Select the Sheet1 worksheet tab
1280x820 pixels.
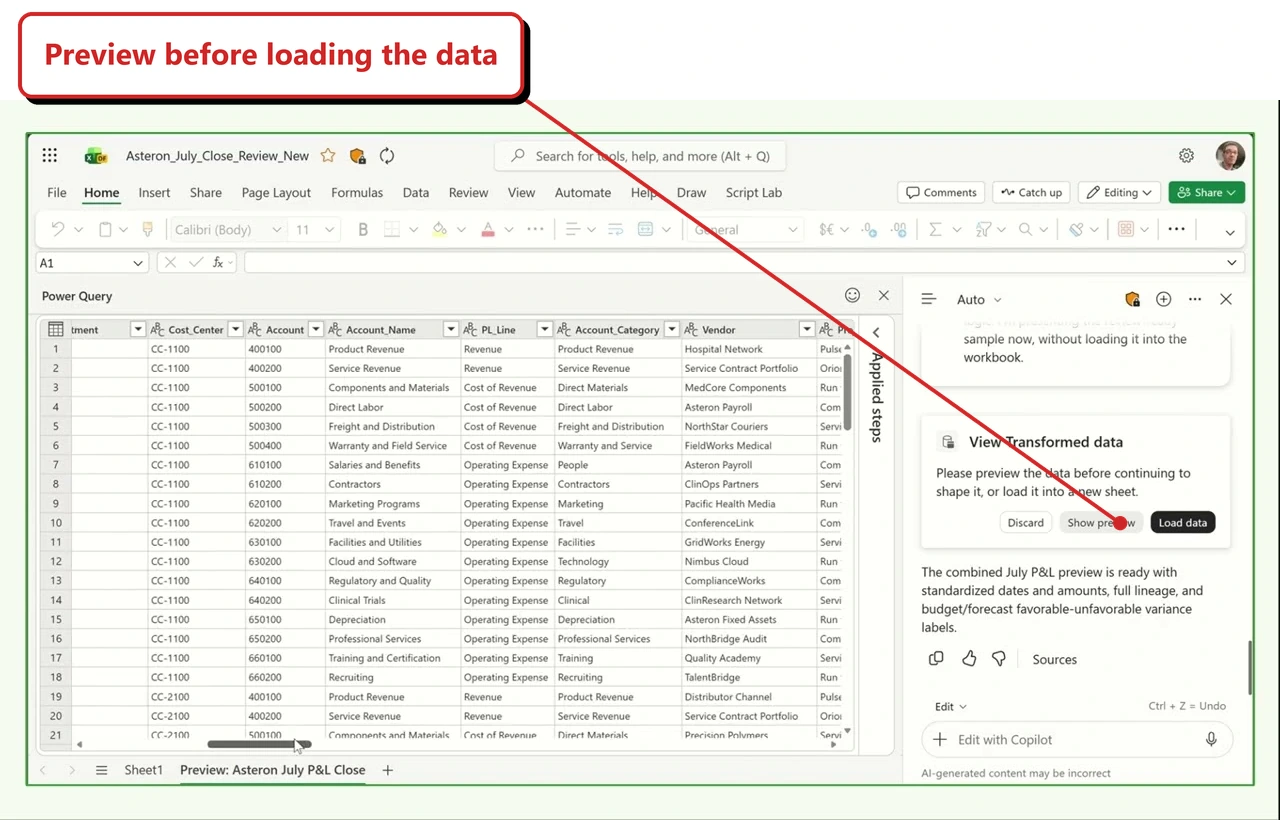143,770
